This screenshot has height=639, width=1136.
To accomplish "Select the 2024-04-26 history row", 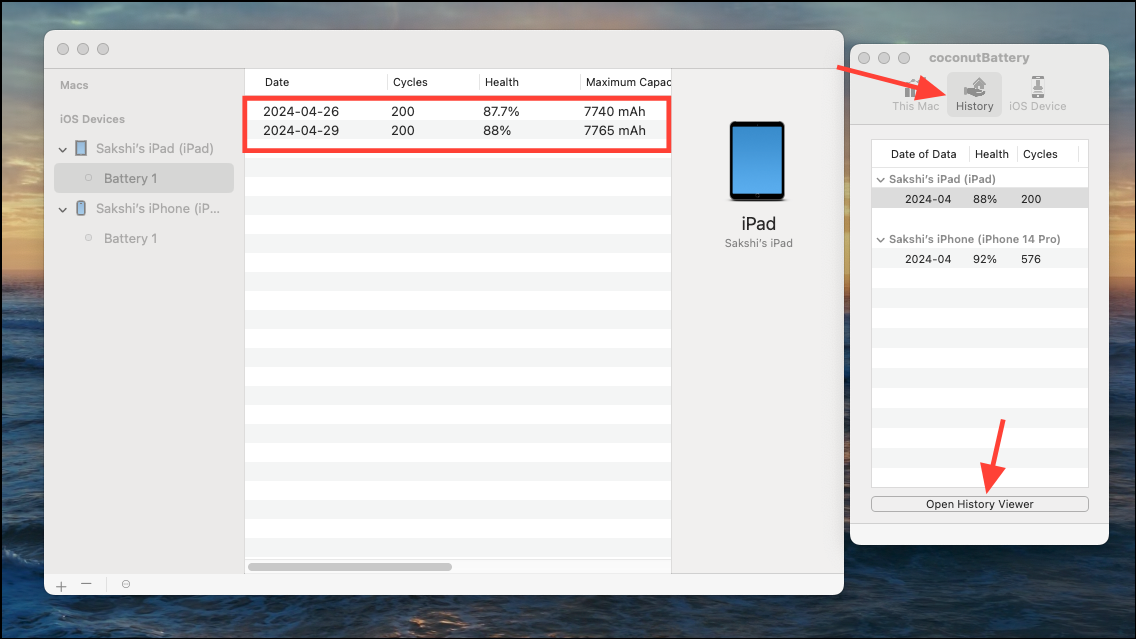I will (458, 112).
